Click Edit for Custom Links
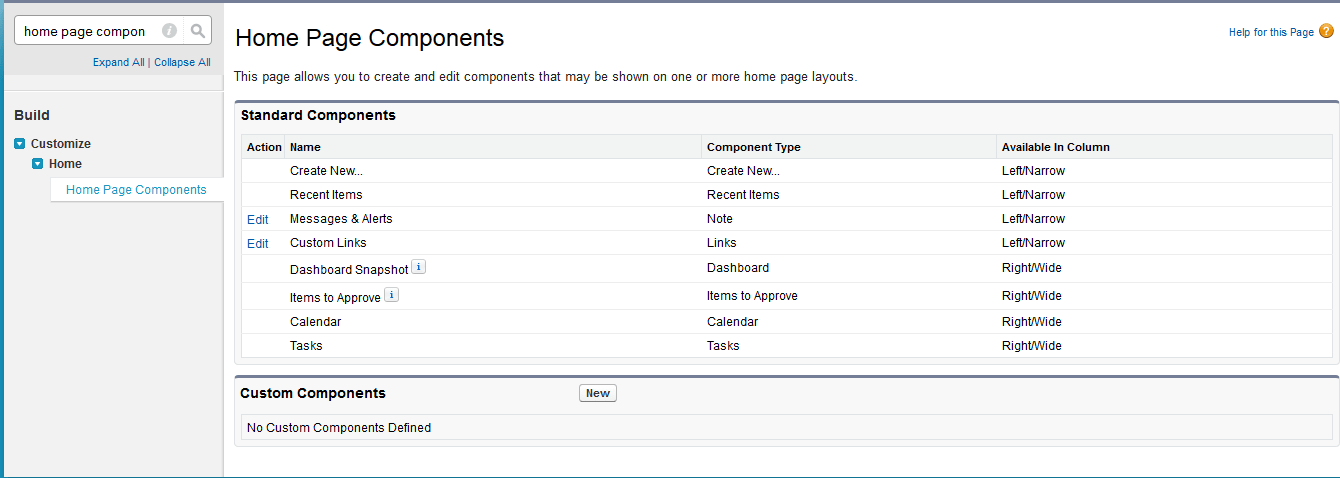 [258, 243]
